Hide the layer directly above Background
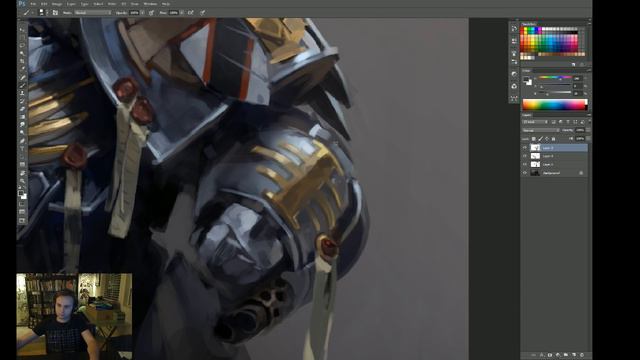The height and width of the screenshot is (360, 640). (525, 164)
